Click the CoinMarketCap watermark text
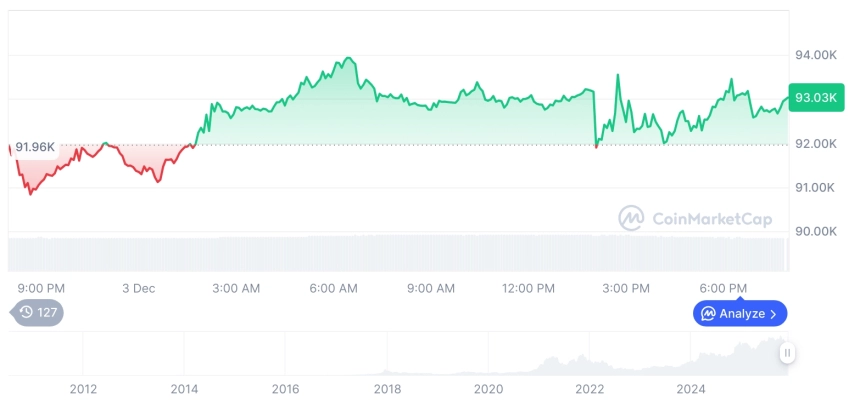The width and height of the screenshot is (860, 401). pyautogui.click(x=712, y=219)
